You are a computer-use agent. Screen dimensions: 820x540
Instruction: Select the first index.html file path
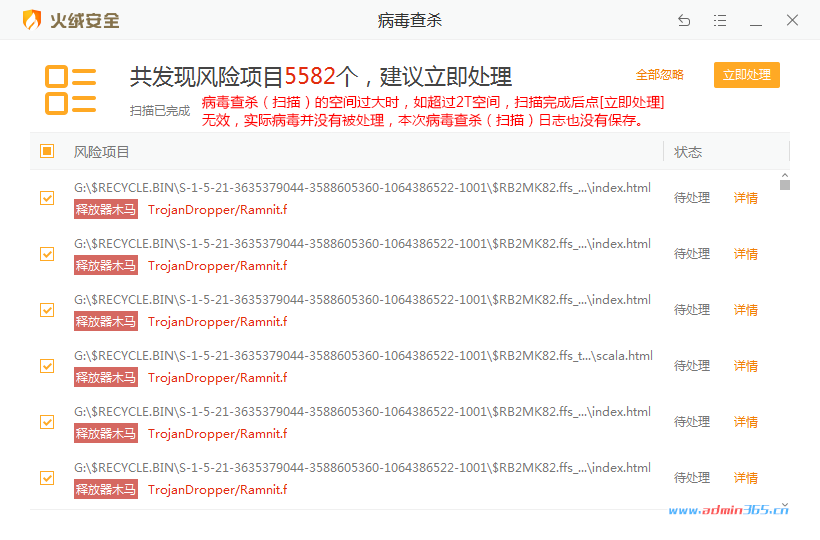[362, 188]
